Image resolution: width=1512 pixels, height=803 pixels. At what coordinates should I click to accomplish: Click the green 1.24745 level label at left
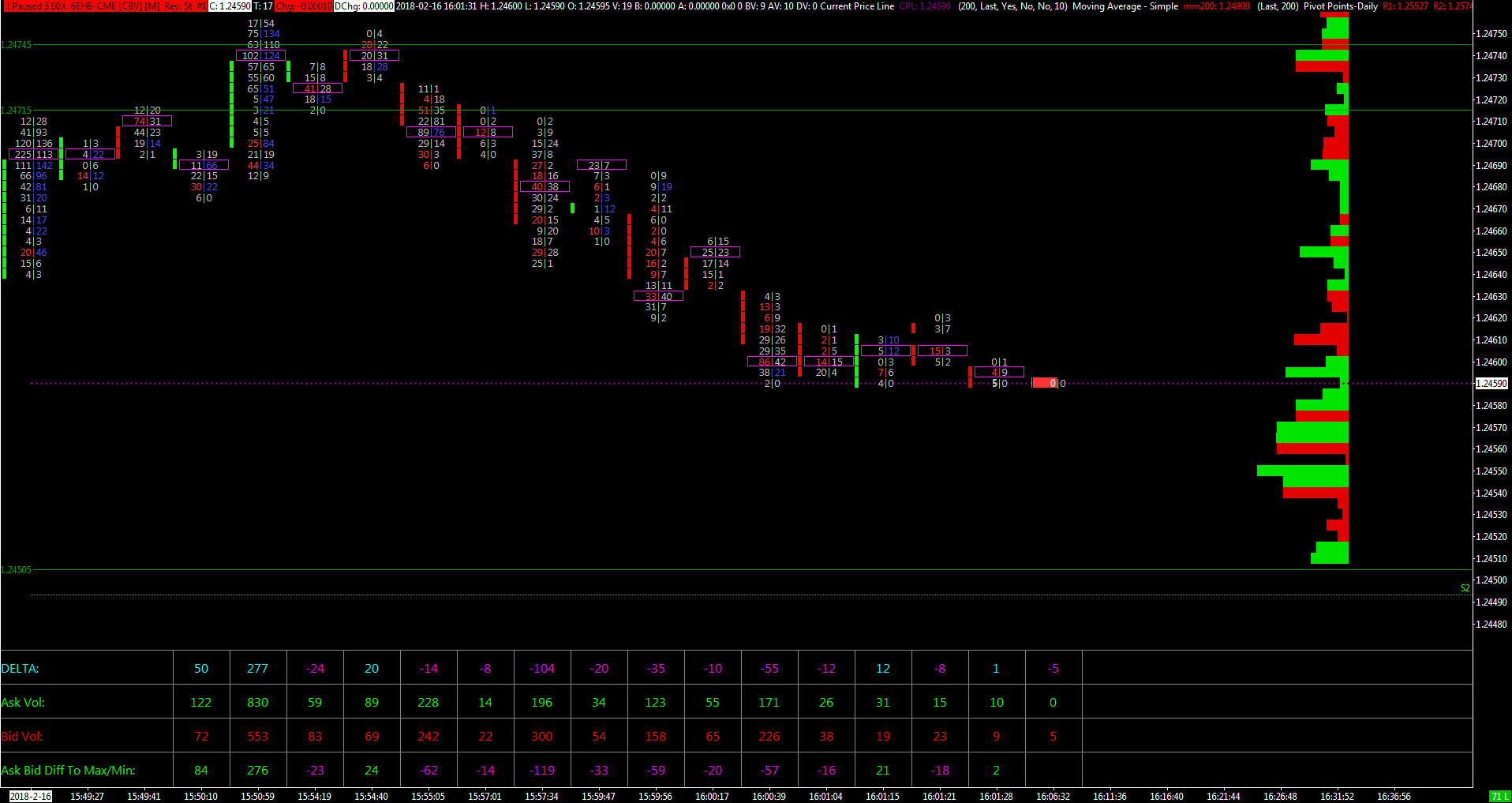click(x=17, y=45)
